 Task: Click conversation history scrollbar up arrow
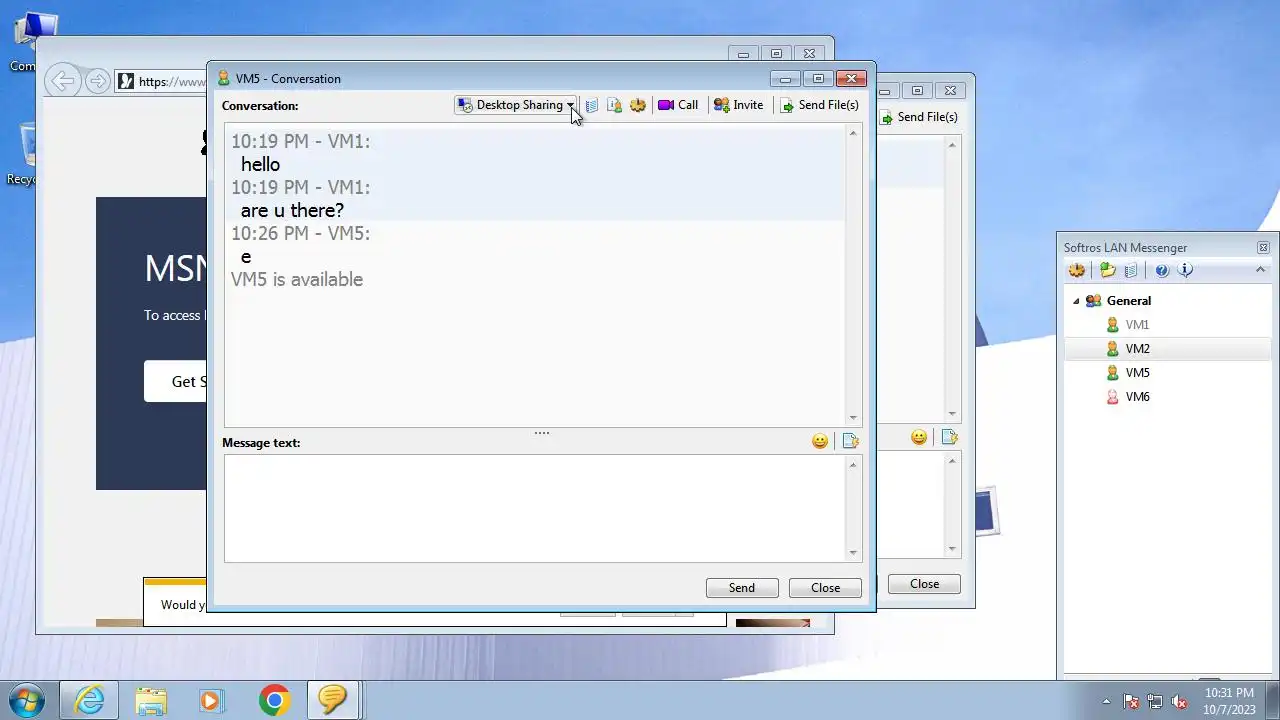(x=853, y=133)
